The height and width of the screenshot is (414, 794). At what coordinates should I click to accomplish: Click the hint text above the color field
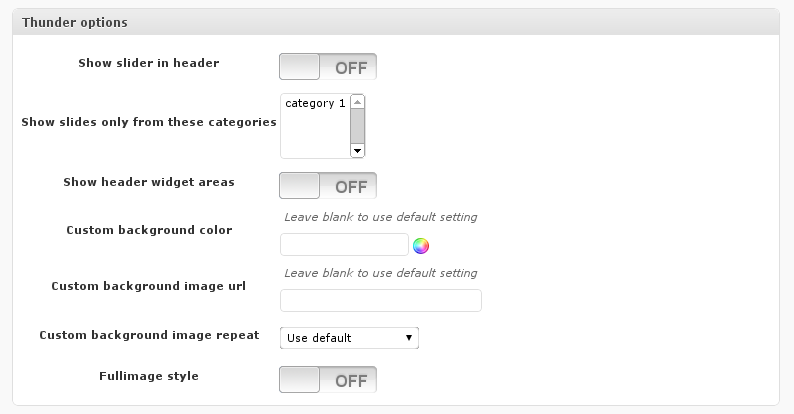click(380, 217)
